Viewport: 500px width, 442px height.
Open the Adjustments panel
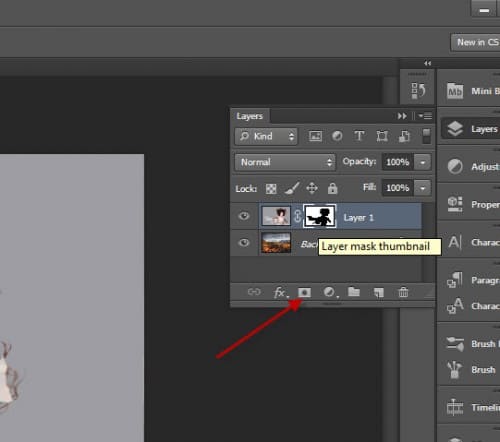point(473,166)
